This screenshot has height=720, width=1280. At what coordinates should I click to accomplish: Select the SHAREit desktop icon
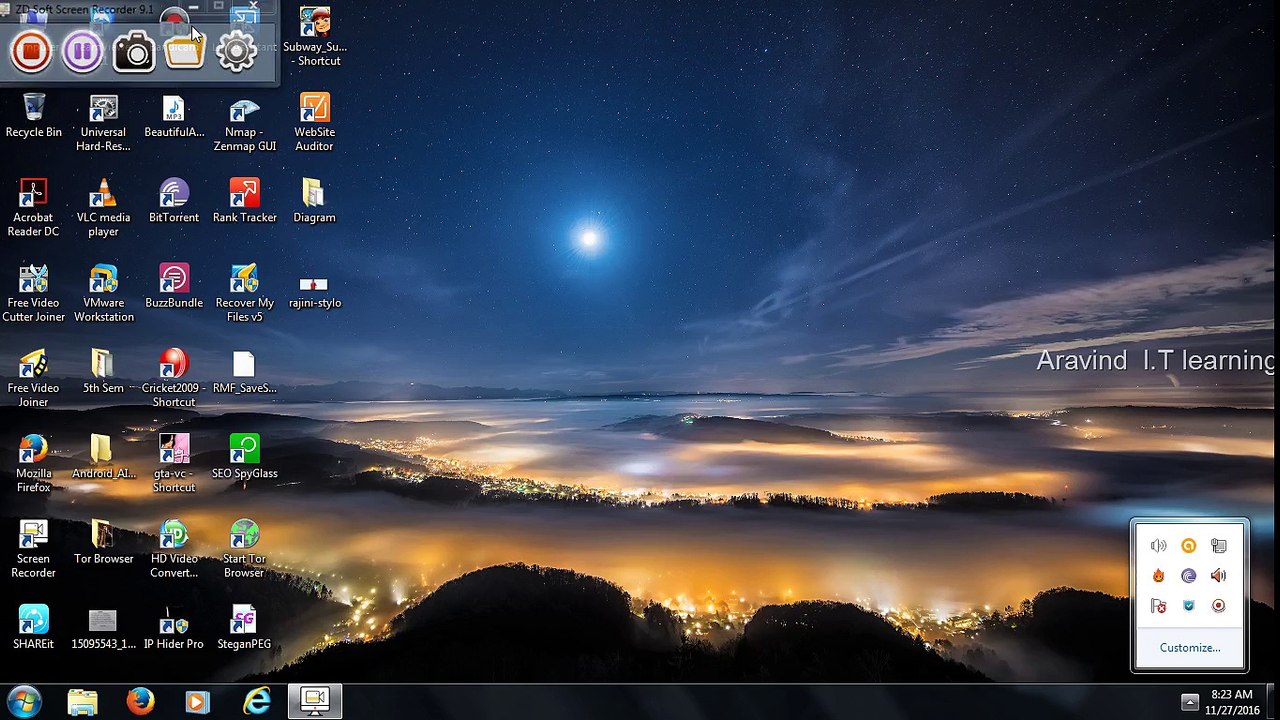click(33, 628)
